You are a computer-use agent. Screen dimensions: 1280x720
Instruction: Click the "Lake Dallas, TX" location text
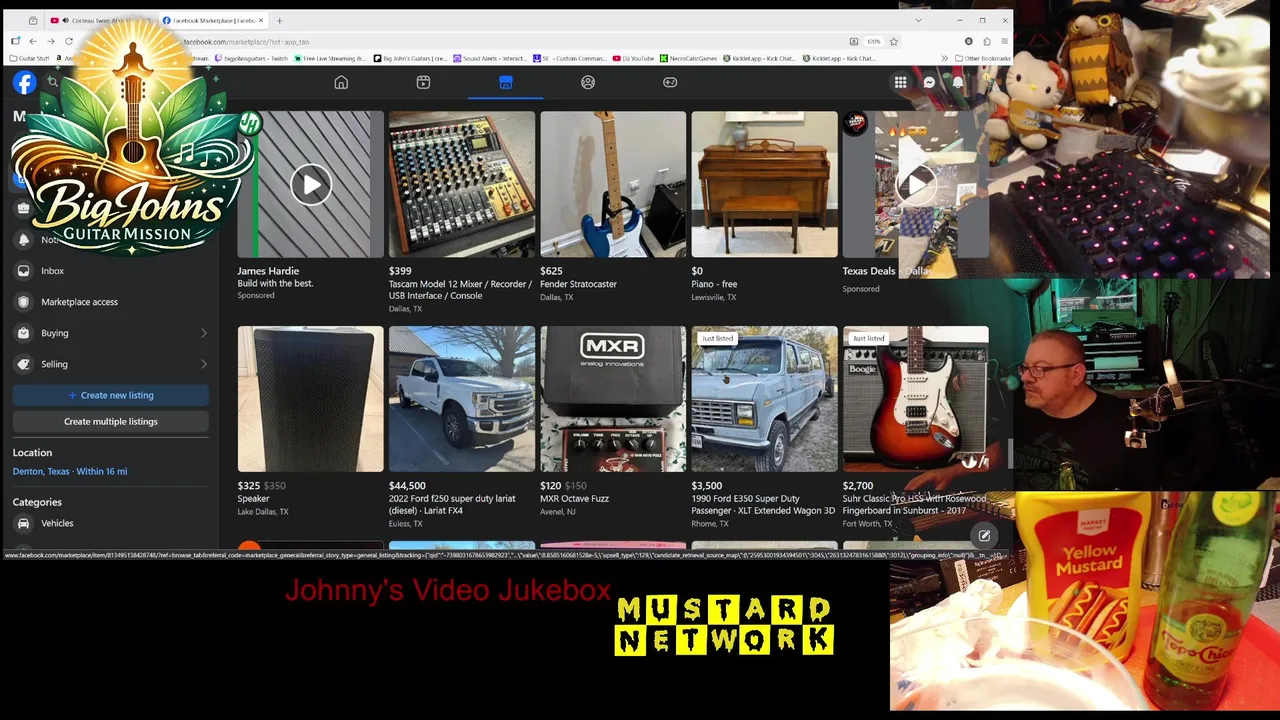click(263, 512)
